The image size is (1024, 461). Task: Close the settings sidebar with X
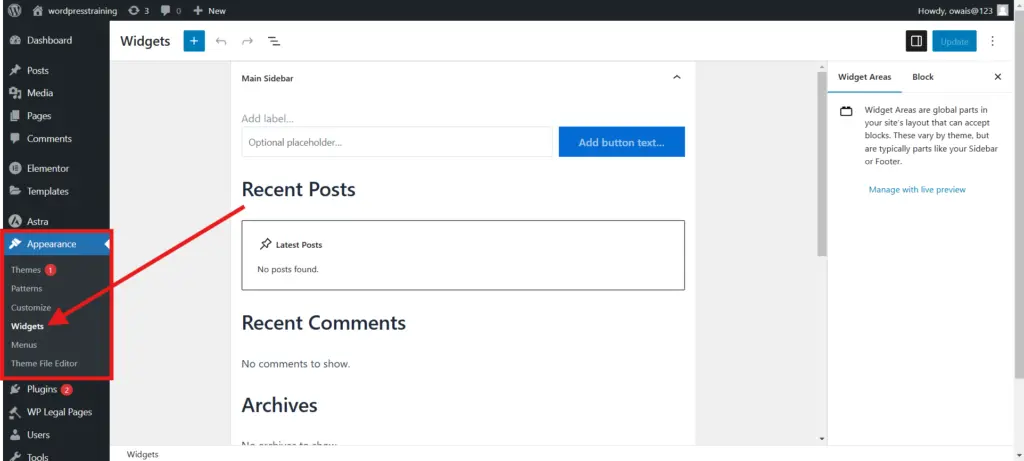pos(998,77)
